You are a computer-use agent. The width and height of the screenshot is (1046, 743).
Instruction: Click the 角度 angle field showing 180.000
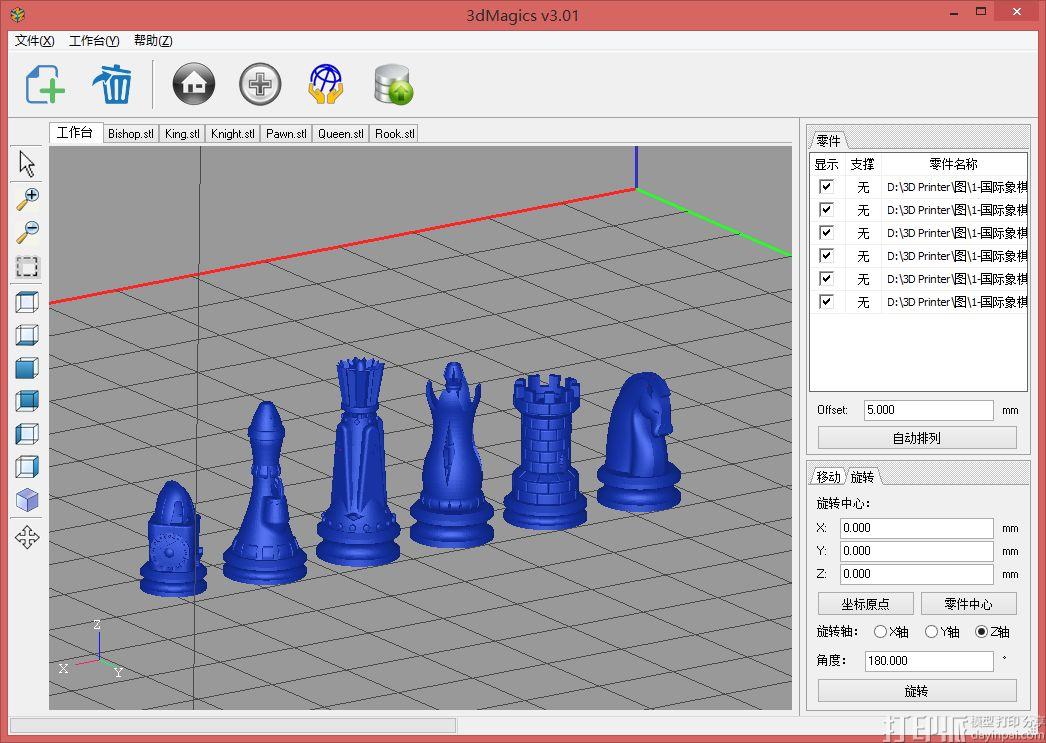coord(929,661)
